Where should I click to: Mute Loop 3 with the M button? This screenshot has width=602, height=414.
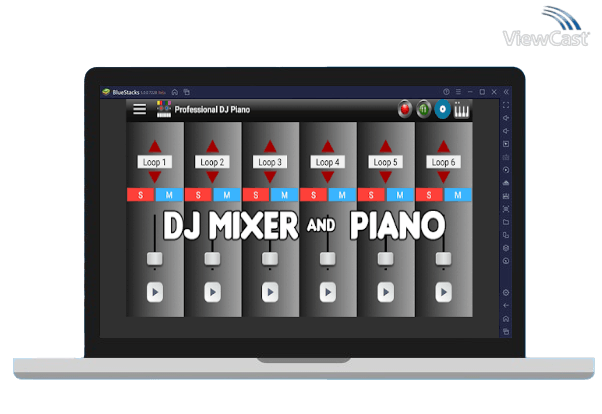point(284,195)
